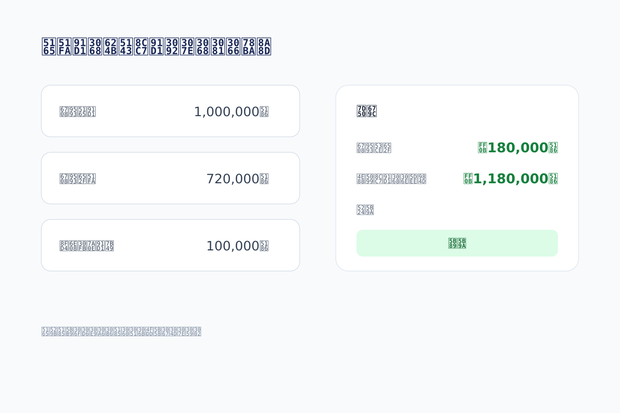
Task: Click the currency unit after 100,000
Action: pyautogui.click(x=265, y=246)
